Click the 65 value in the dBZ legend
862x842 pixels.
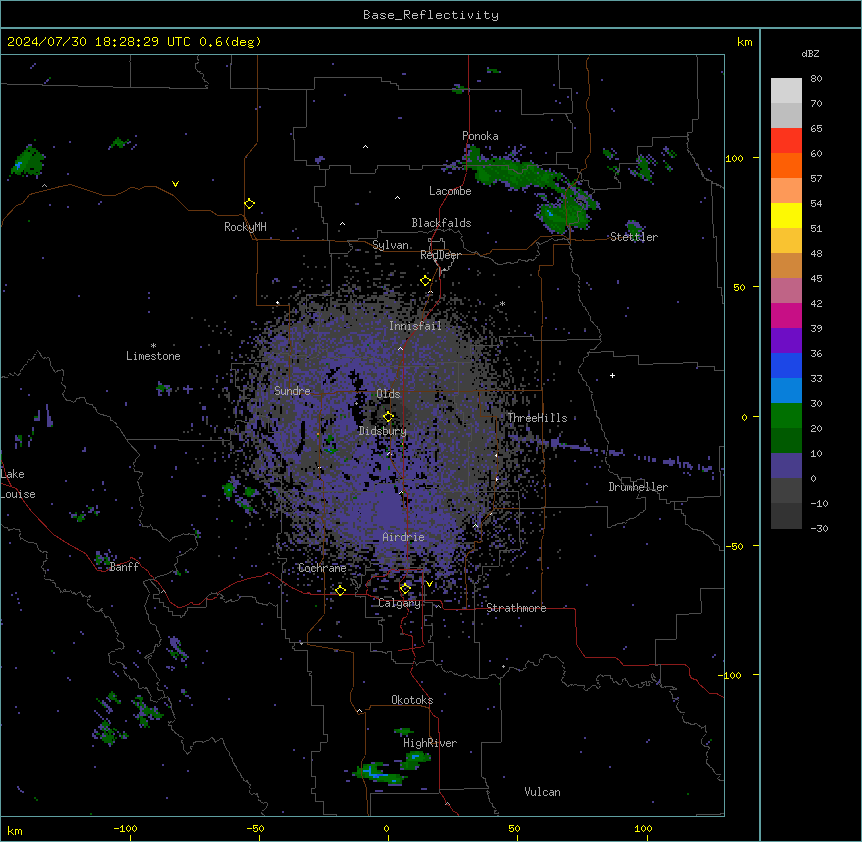[816, 128]
